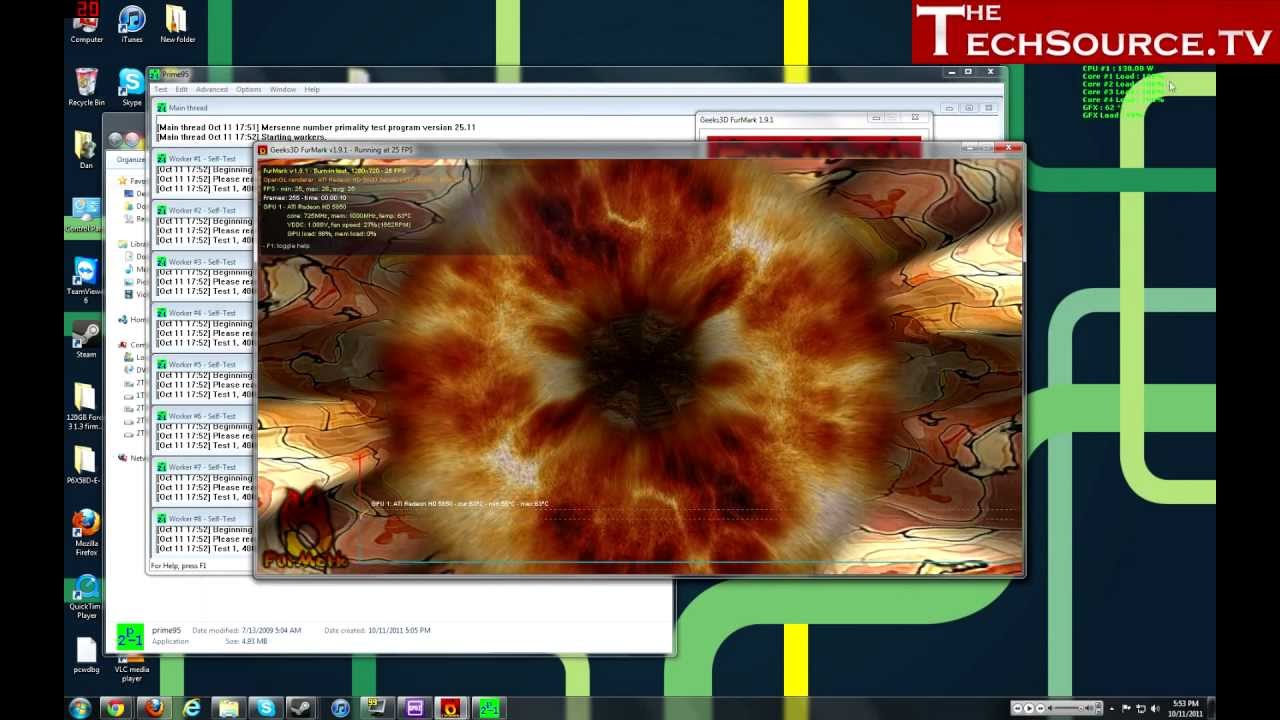Click the Windows Start button
1280x720 pixels.
pyautogui.click(x=78, y=708)
